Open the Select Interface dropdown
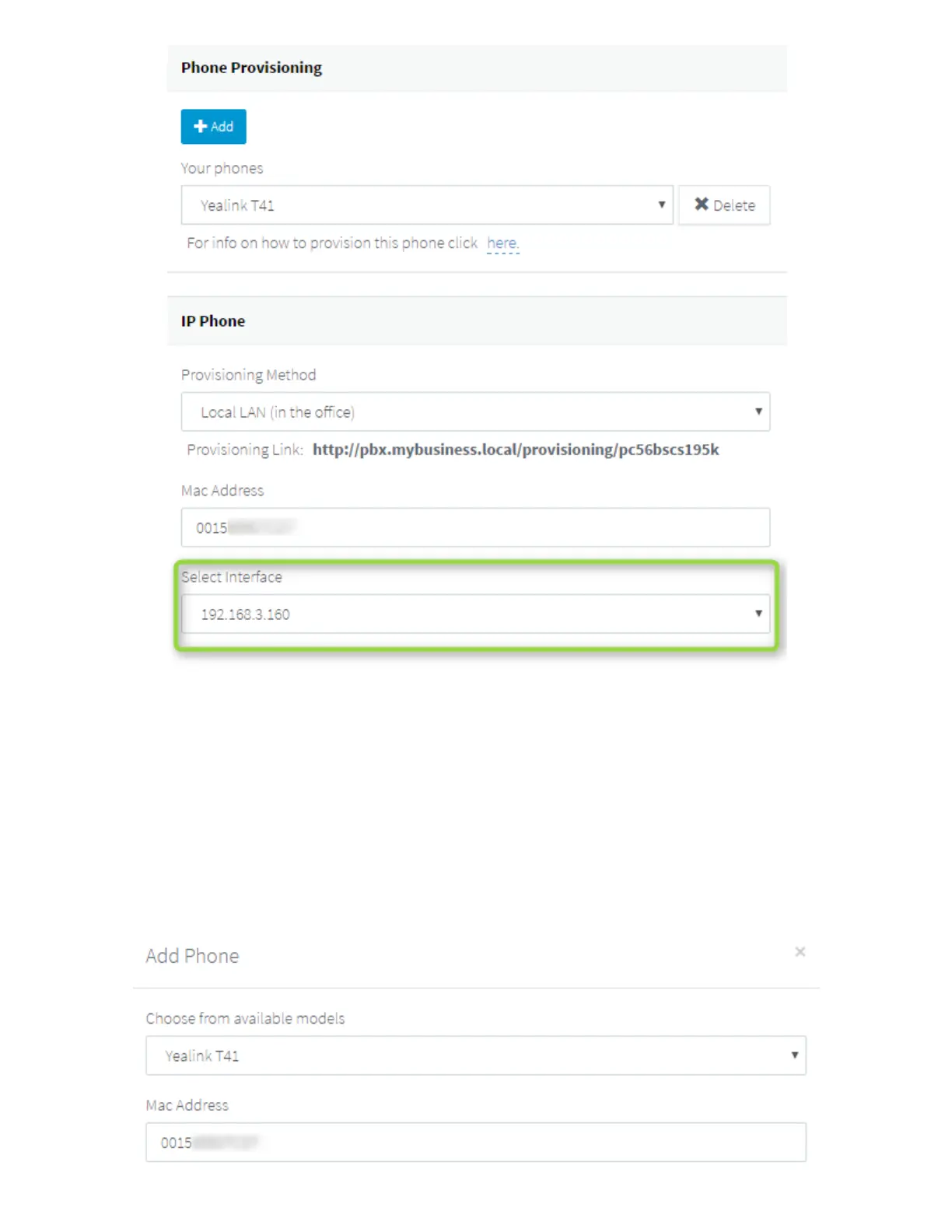This screenshot has height=1232, width=952. click(x=475, y=614)
